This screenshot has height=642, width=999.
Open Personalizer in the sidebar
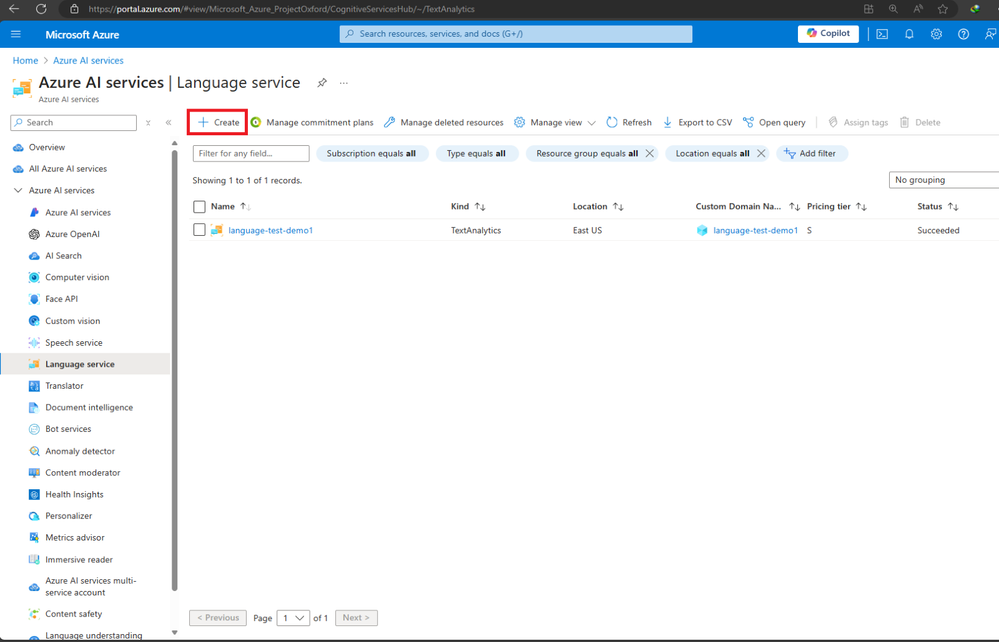(x=68, y=516)
